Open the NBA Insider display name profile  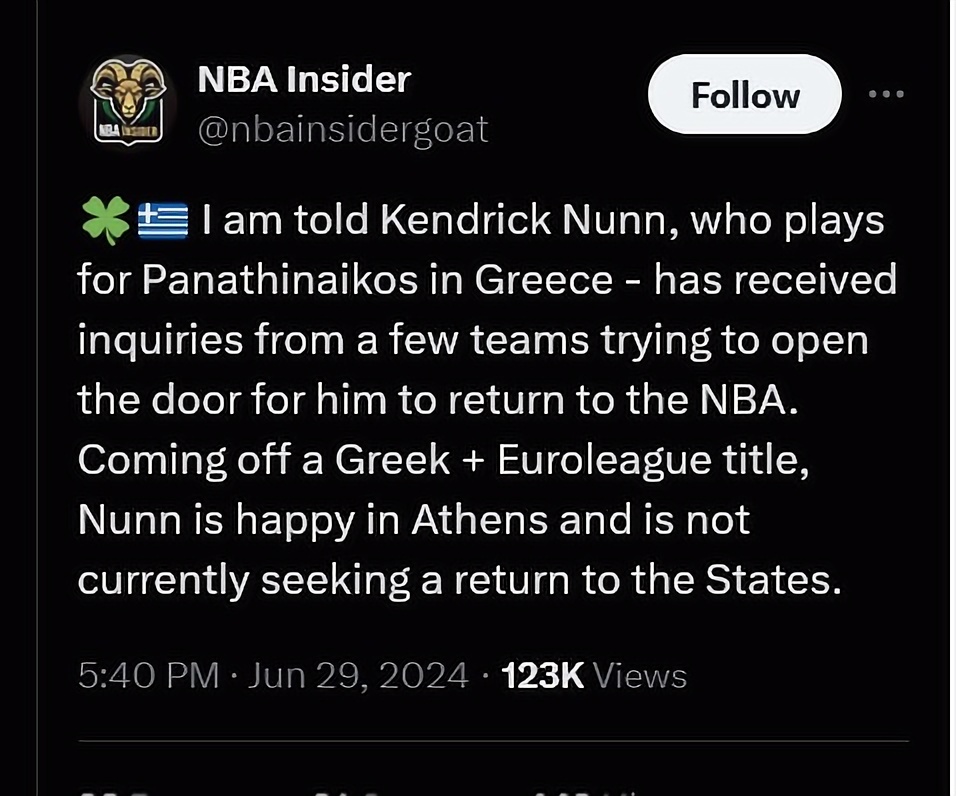(304, 79)
